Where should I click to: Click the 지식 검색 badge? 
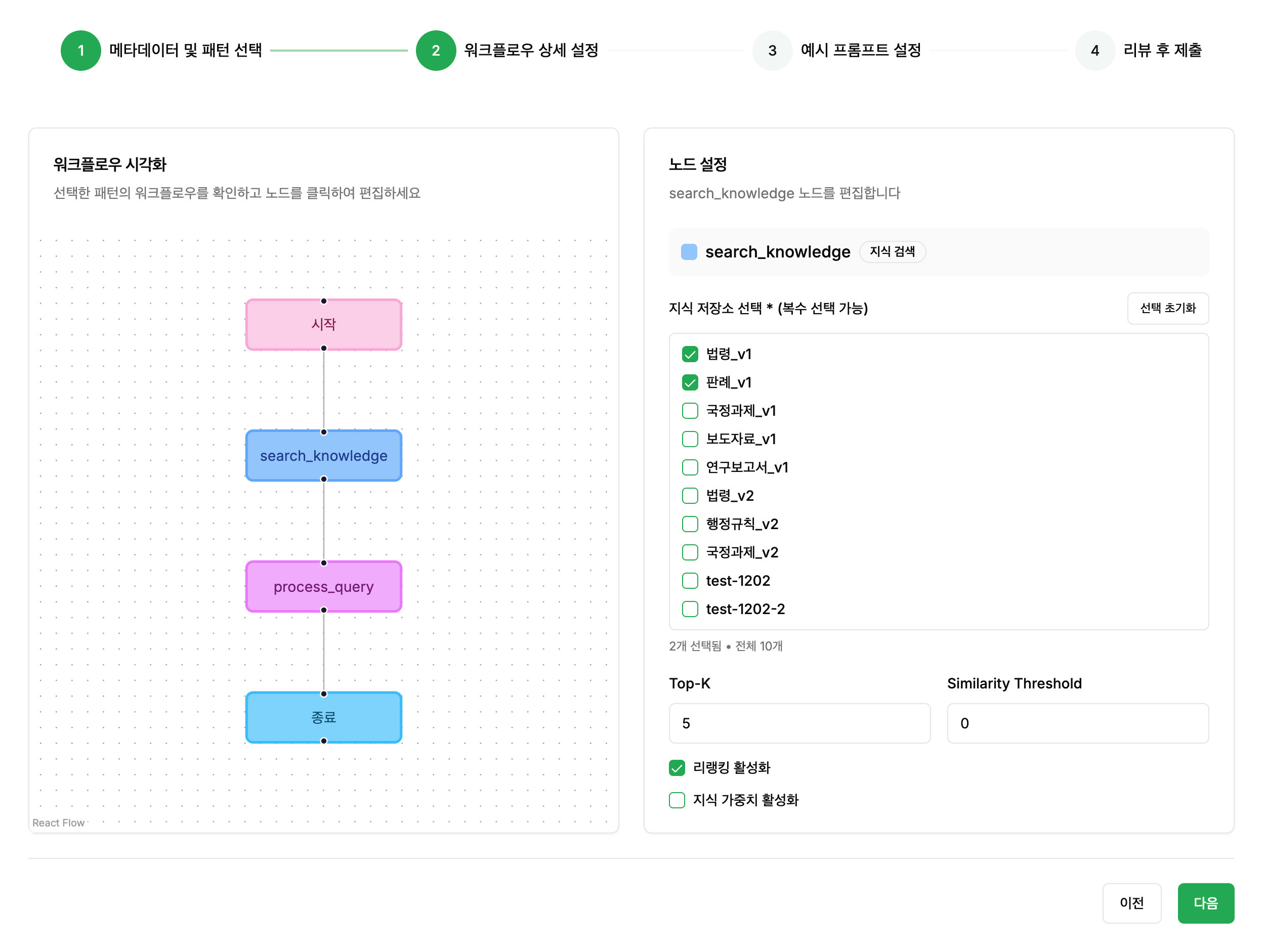pos(892,251)
